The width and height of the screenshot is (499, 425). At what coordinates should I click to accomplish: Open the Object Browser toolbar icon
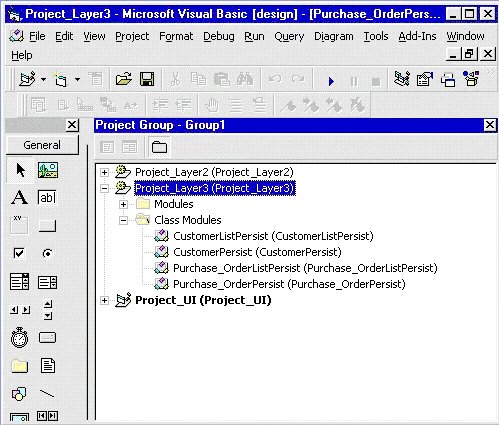471,78
